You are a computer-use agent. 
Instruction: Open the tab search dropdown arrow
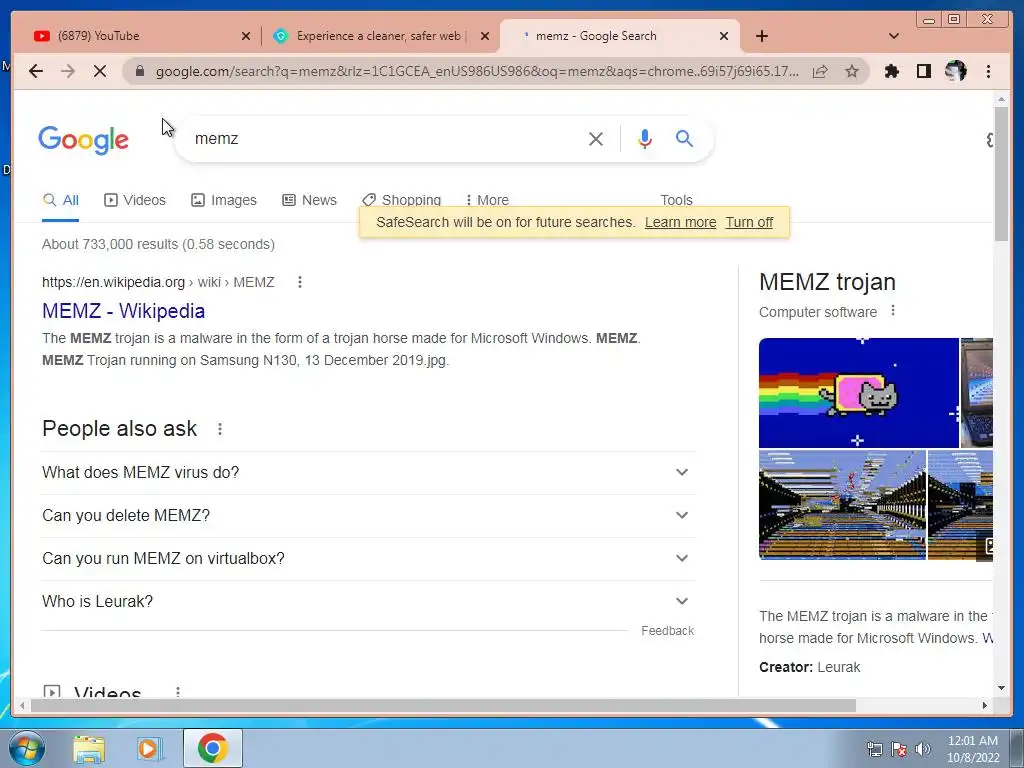tap(893, 36)
